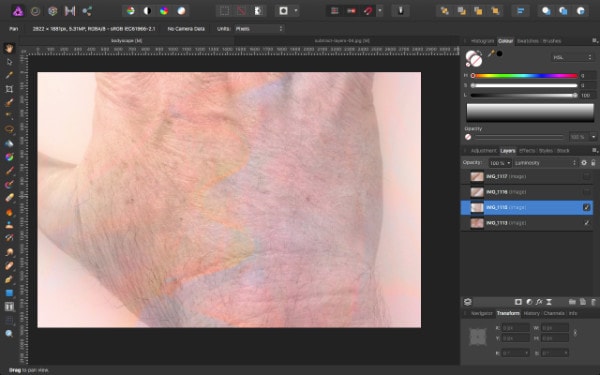600x375 pixels.
Task: Apply Auto White Balance from the toolbar
Action: coord(181,11)
